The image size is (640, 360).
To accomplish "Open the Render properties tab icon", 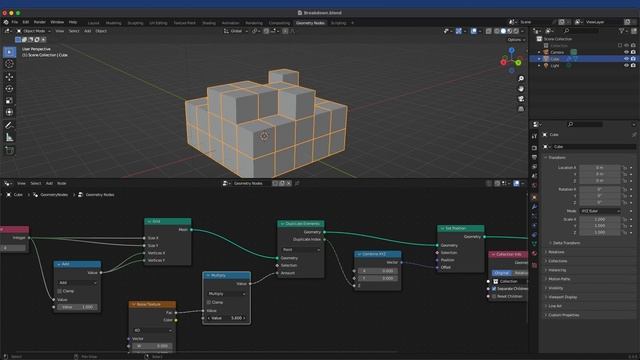I will (534, 148).
